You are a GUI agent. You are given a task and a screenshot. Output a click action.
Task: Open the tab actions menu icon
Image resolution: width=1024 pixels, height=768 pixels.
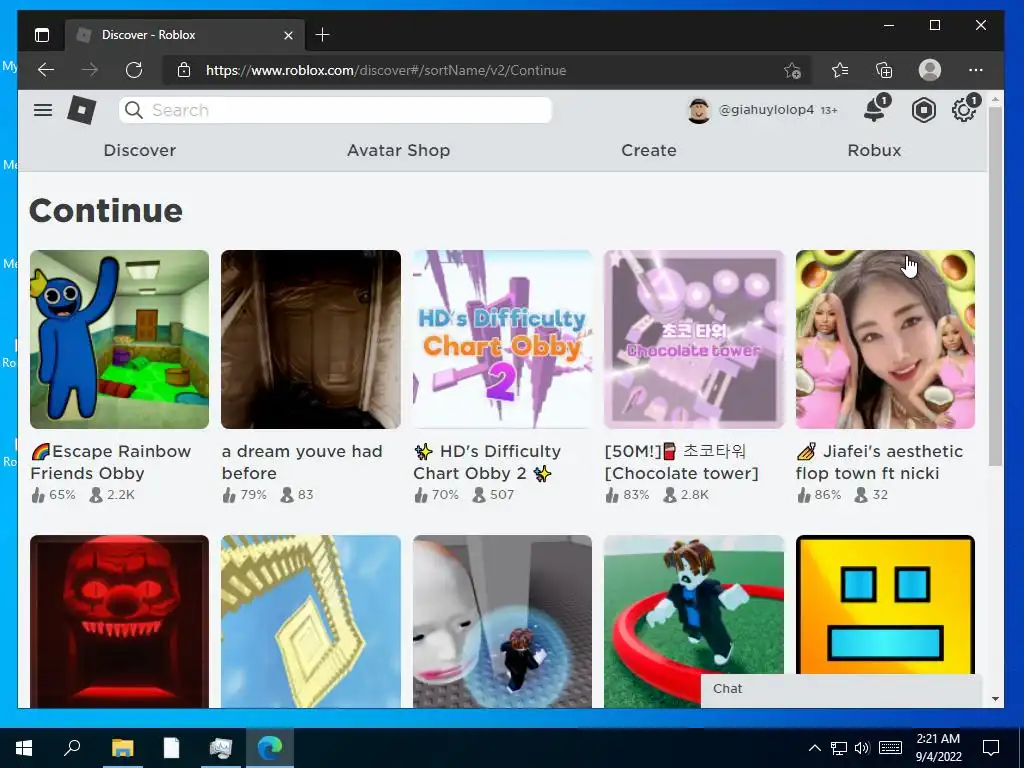42,35
